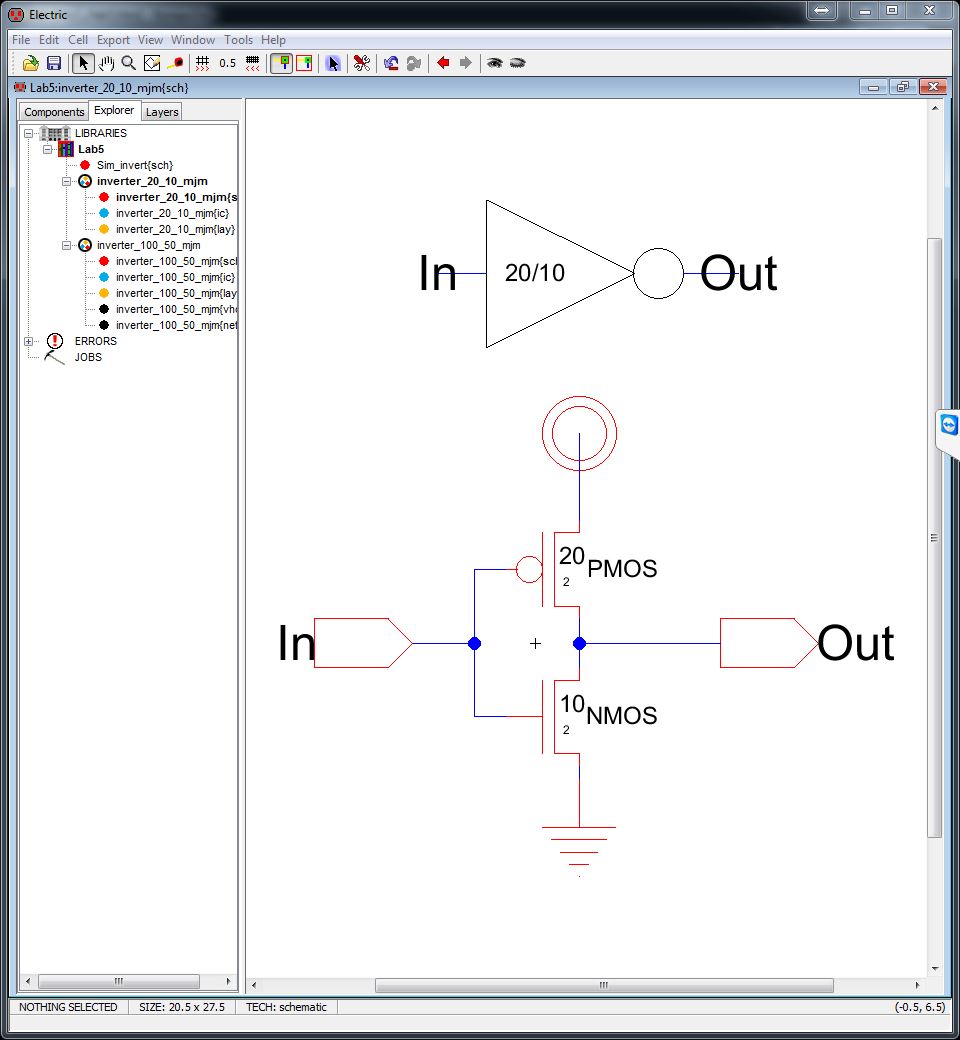The height and width of the screenshot is (1040, 960).
Task: Click the Open Library folder icon
Action: pos(31,63)
